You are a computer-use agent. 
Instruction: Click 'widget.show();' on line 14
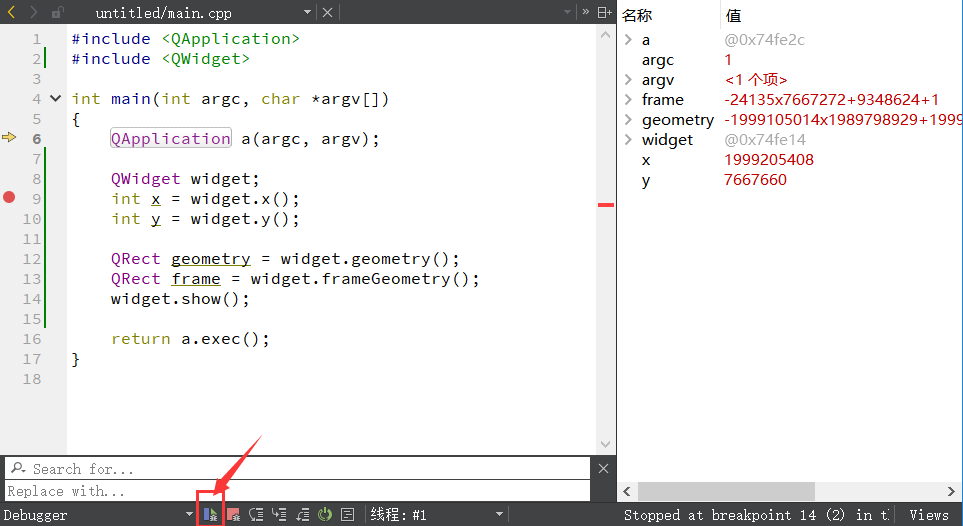(180, 299)
